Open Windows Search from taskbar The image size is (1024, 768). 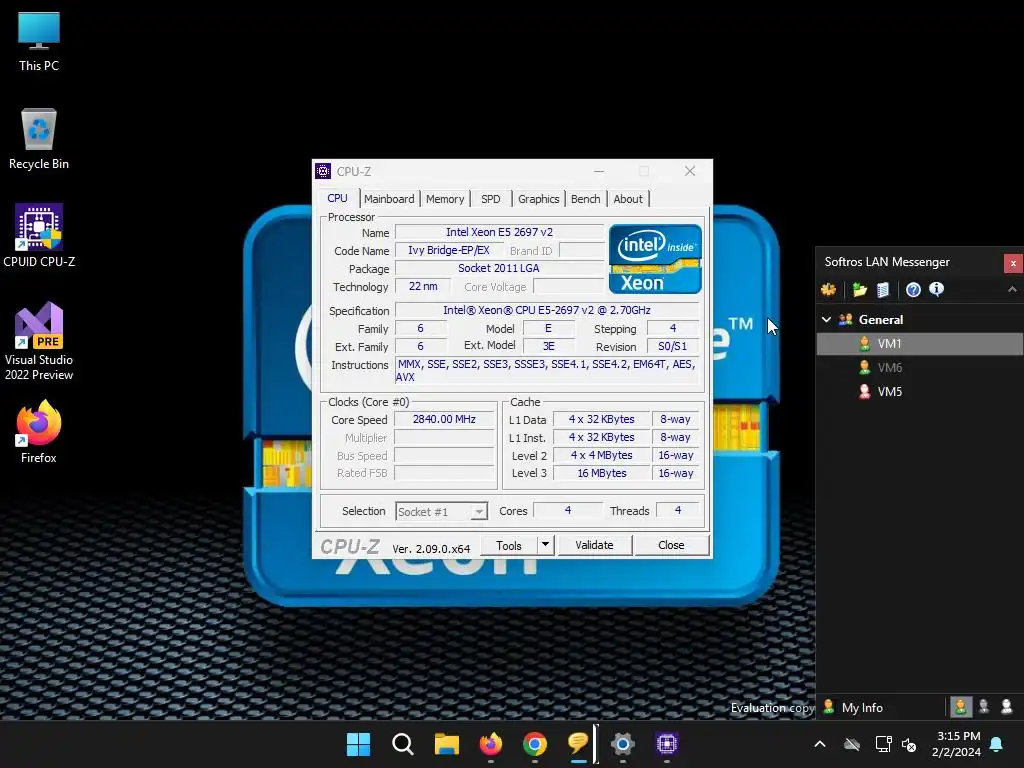402,744
